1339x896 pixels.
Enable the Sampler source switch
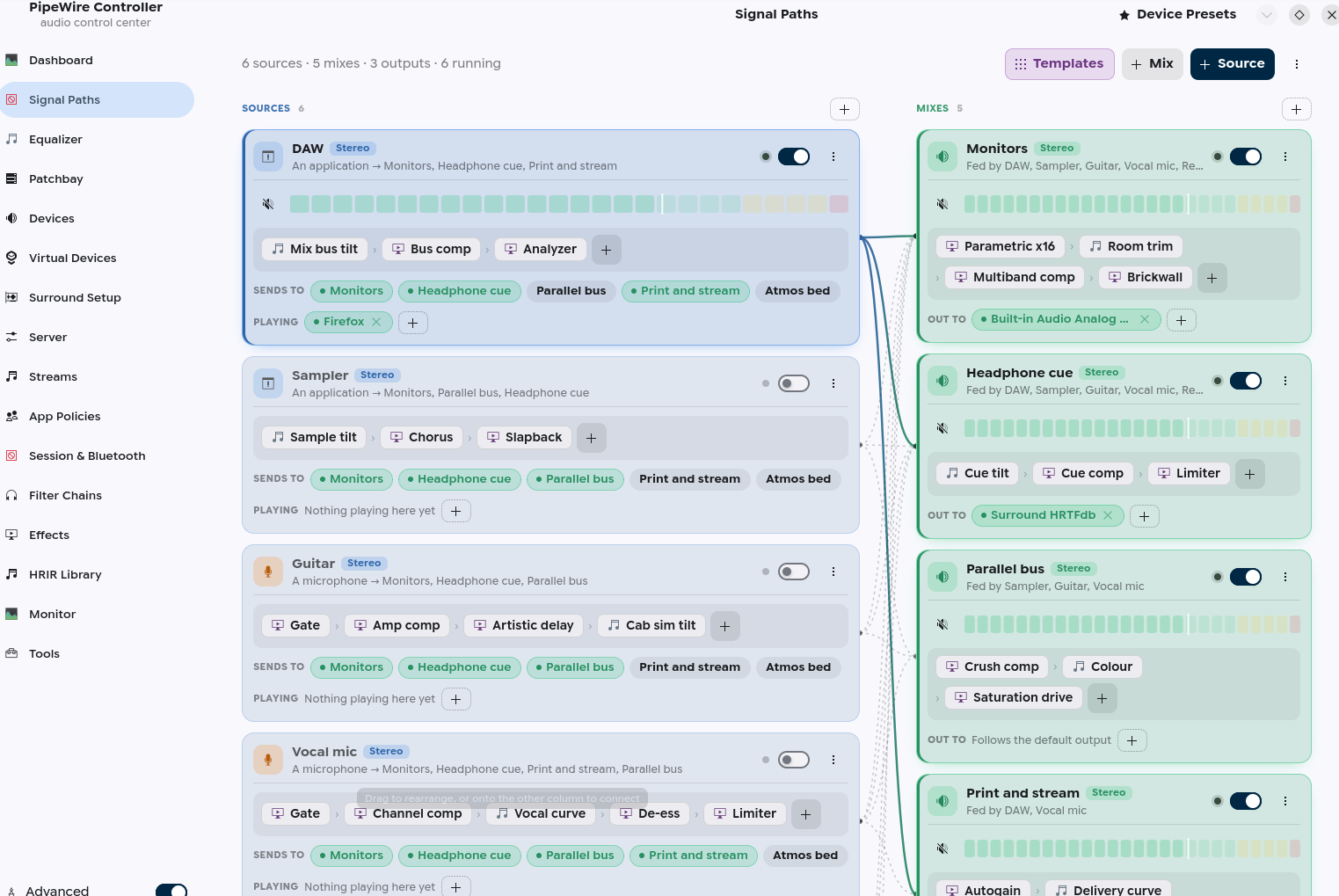click(794, 383)
